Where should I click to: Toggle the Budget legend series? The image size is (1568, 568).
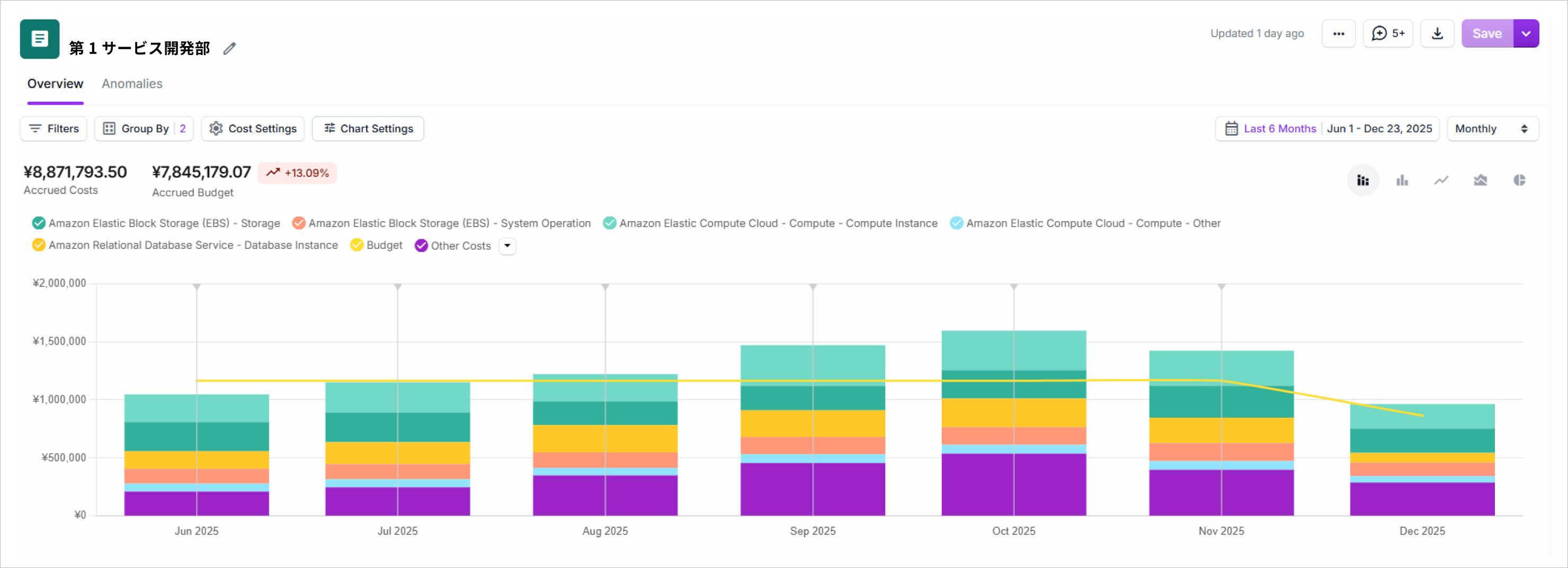(x=358, y=245)
